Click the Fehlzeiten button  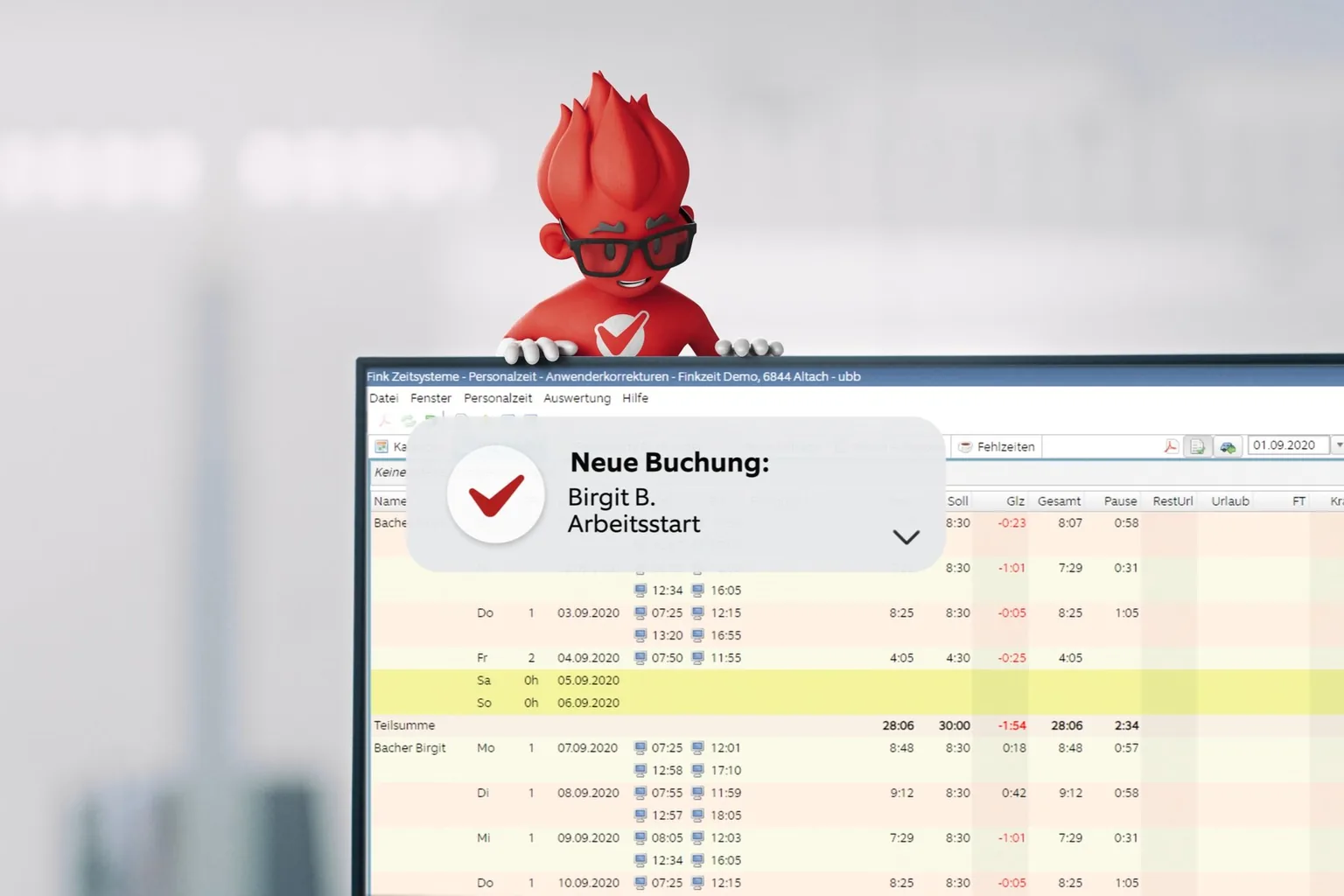click(x=997, y=446)
